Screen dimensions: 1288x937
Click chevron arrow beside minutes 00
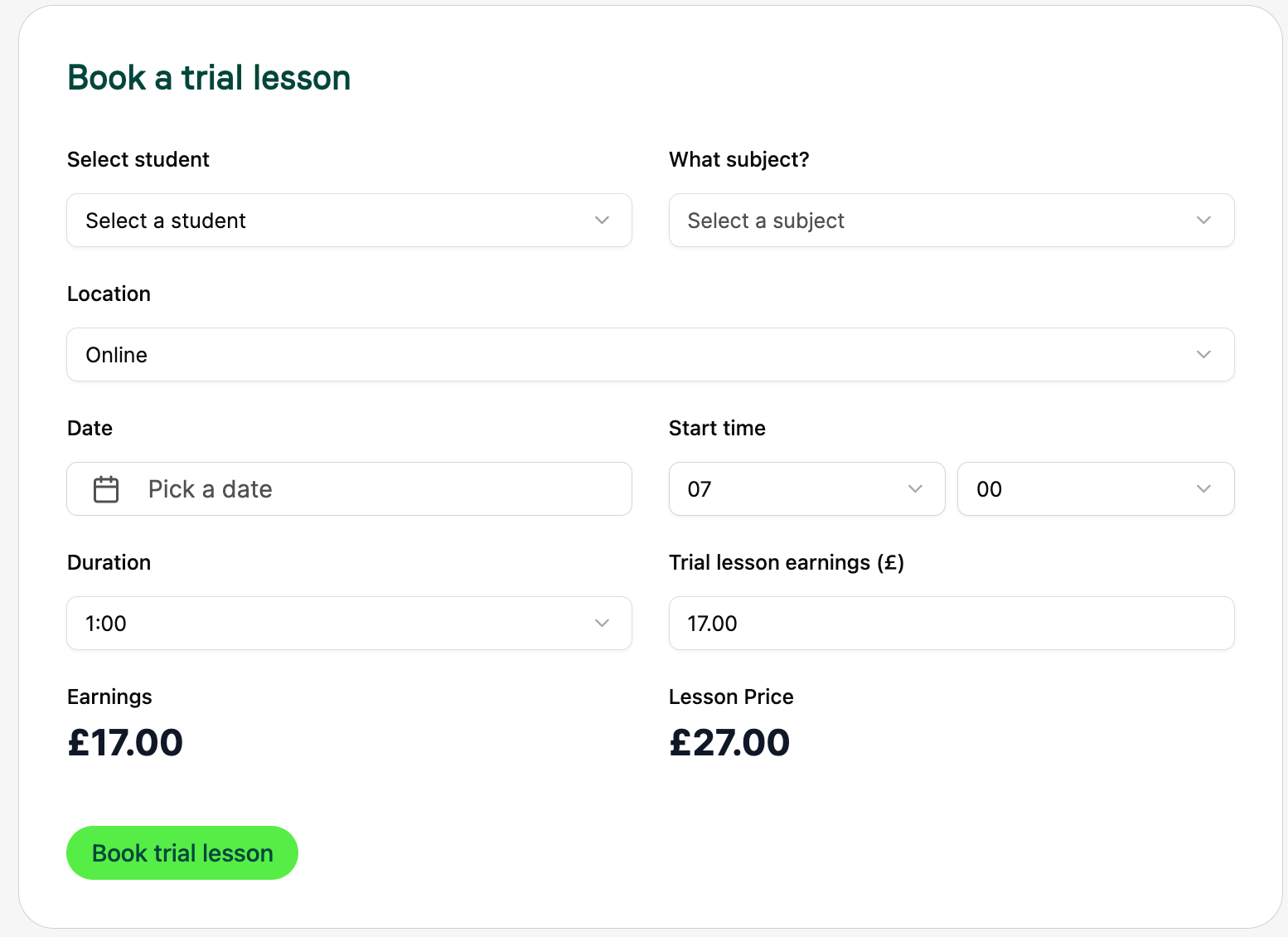pos(1204,489)
